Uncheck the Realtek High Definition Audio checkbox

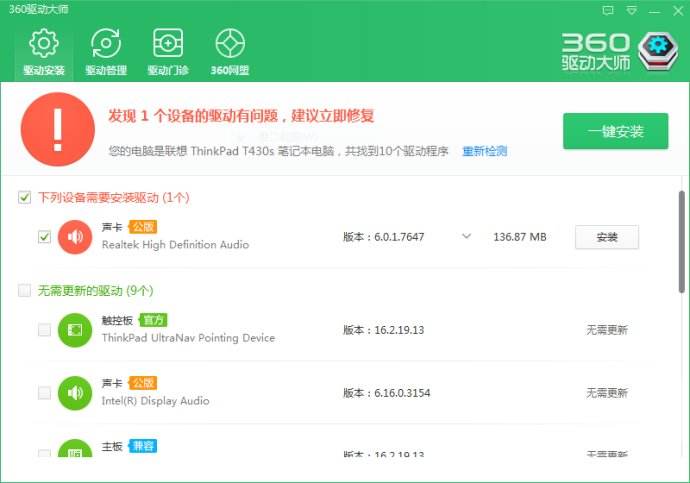tap(44, 237)
